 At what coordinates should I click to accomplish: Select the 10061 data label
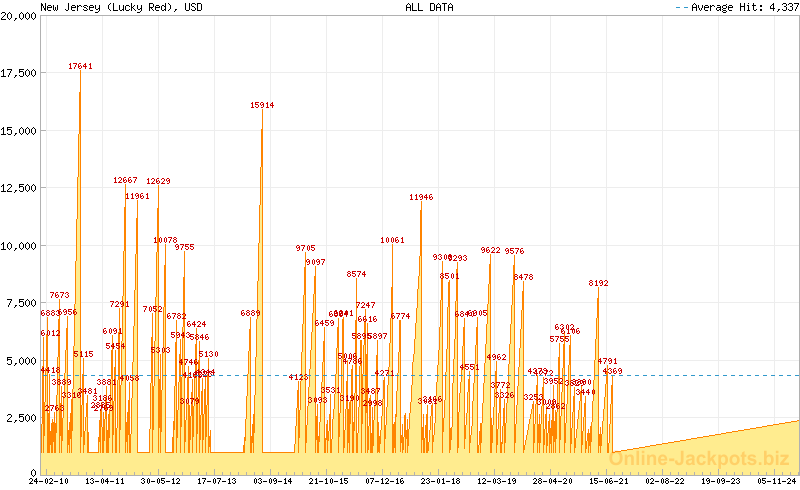coord(392,240)
